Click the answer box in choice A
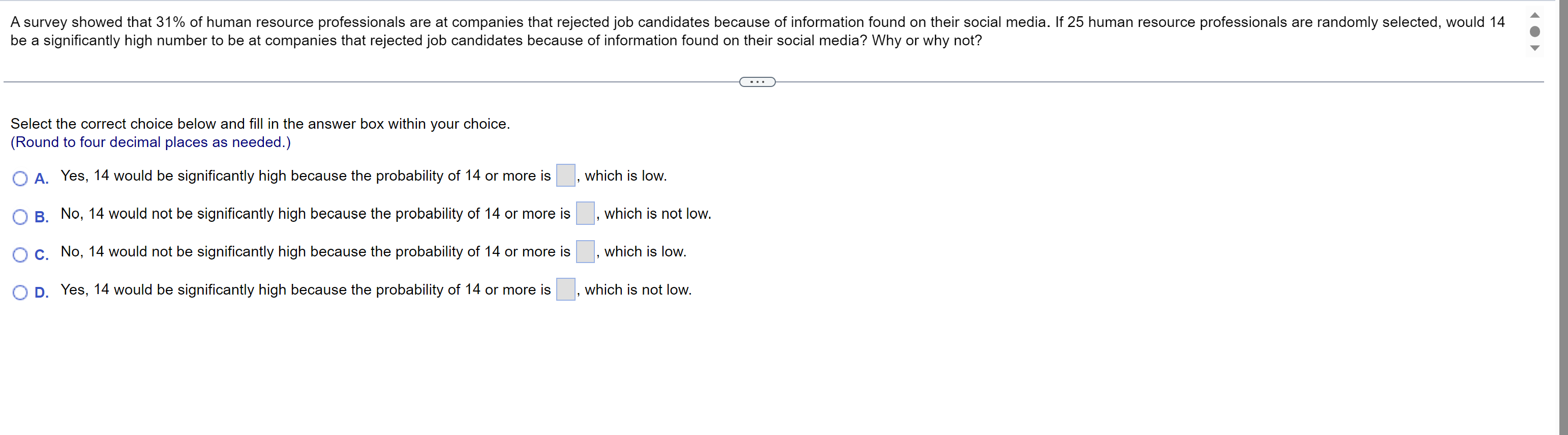 (x=565, y=176)
